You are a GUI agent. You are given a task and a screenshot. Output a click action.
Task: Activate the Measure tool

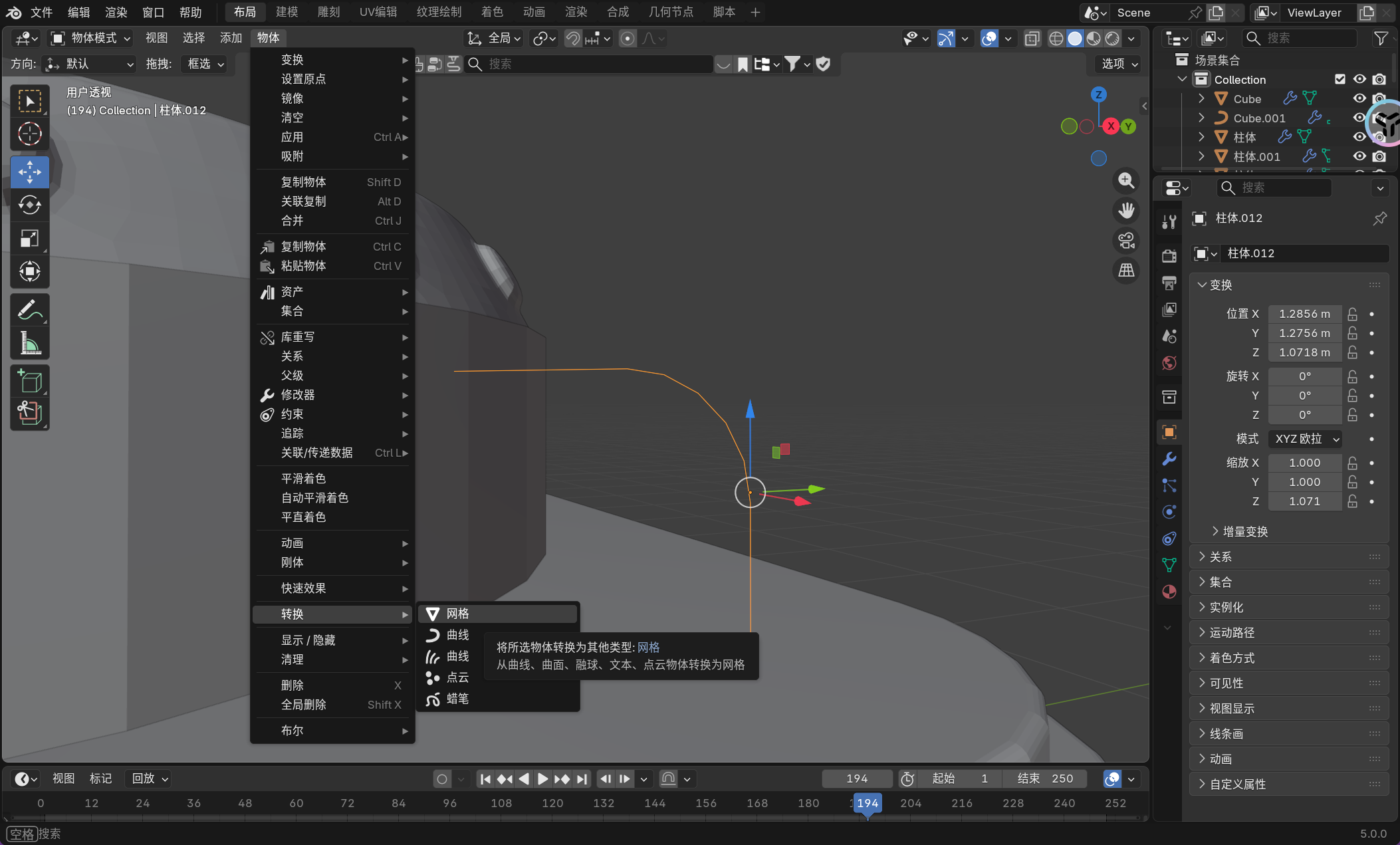29,344
